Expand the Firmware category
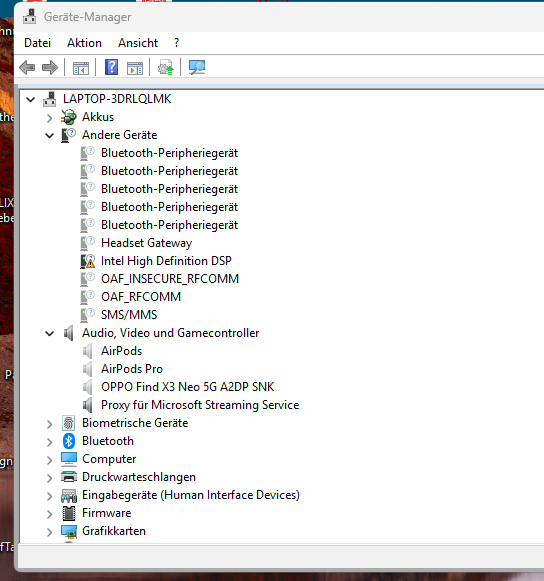Screen dimensions: 544x581 pyautogui.click(x=50, y=514)
